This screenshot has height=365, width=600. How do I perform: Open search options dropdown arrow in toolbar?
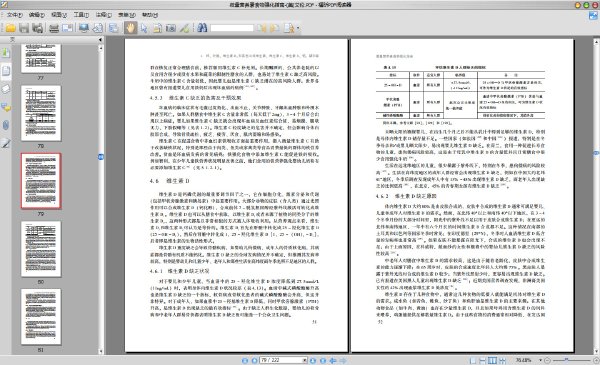[x=298, y=28]
